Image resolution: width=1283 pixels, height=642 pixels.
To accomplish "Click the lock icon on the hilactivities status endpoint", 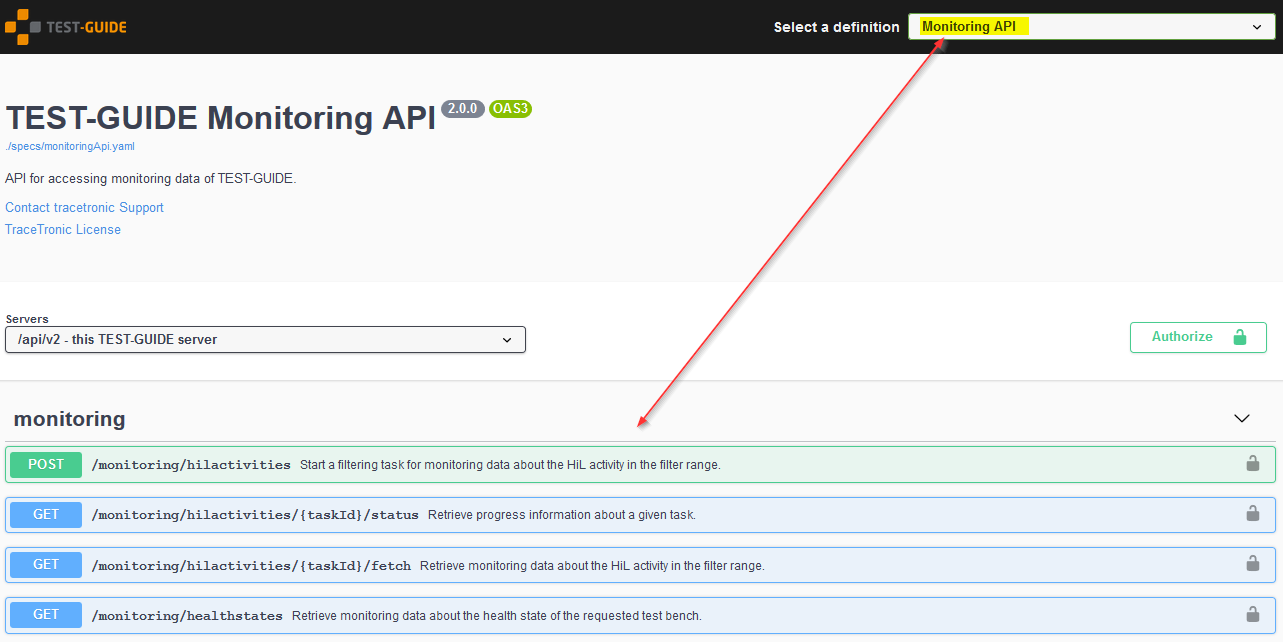I will [x=1252, y=514].
